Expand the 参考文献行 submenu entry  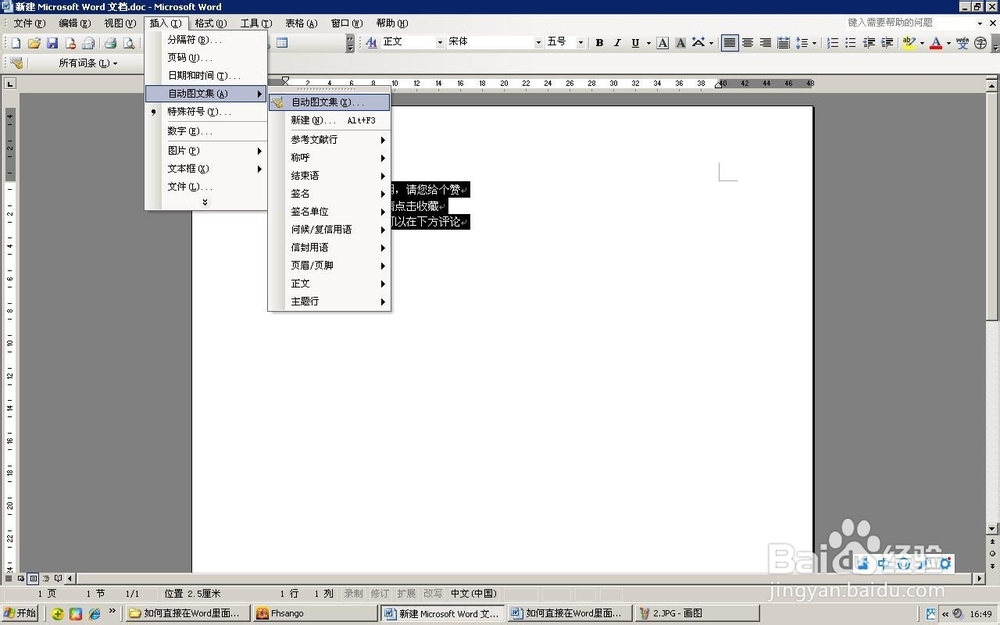pyautogui.click(x=329, y=139)
